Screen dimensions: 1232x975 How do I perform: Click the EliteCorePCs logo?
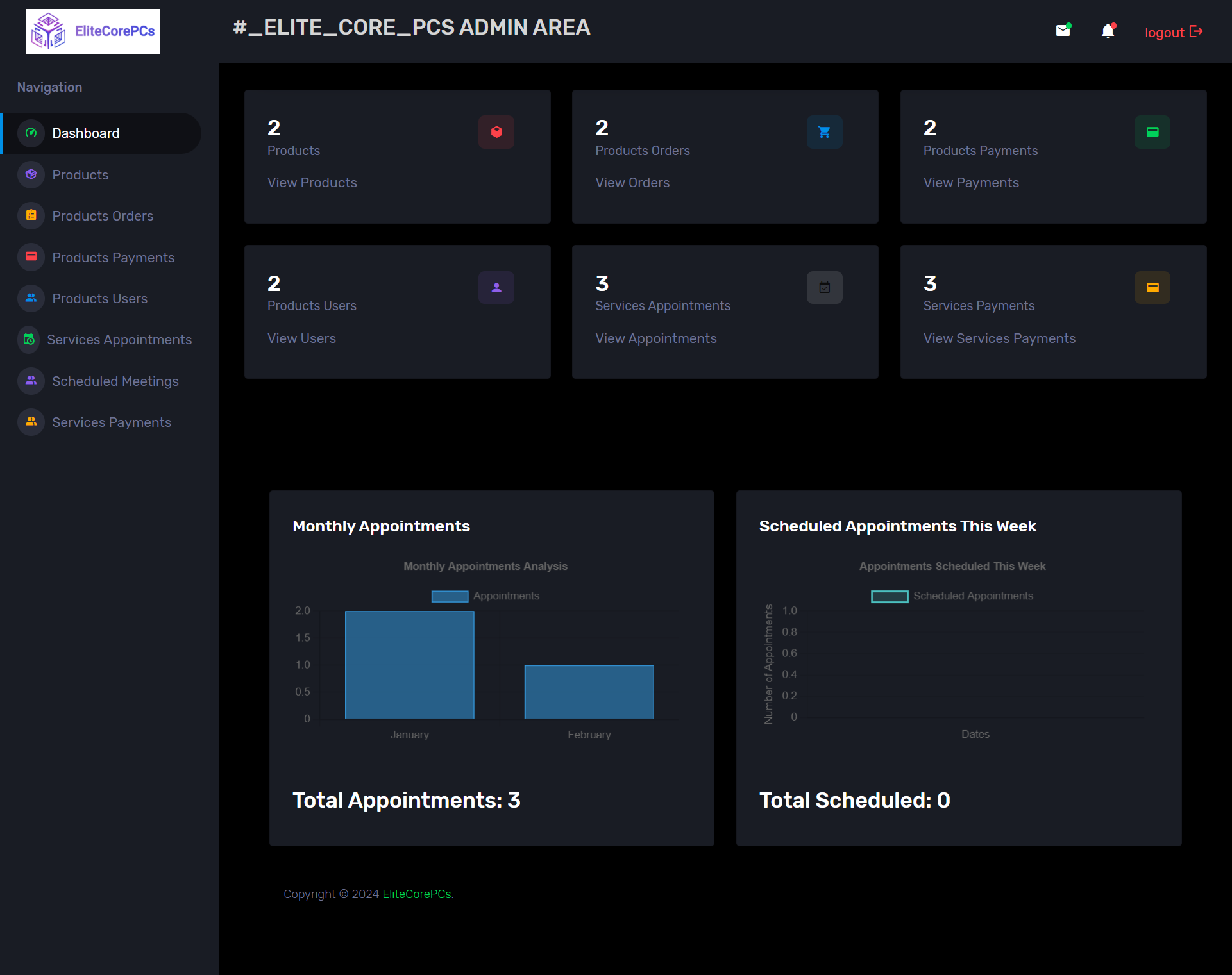(93, 31)
